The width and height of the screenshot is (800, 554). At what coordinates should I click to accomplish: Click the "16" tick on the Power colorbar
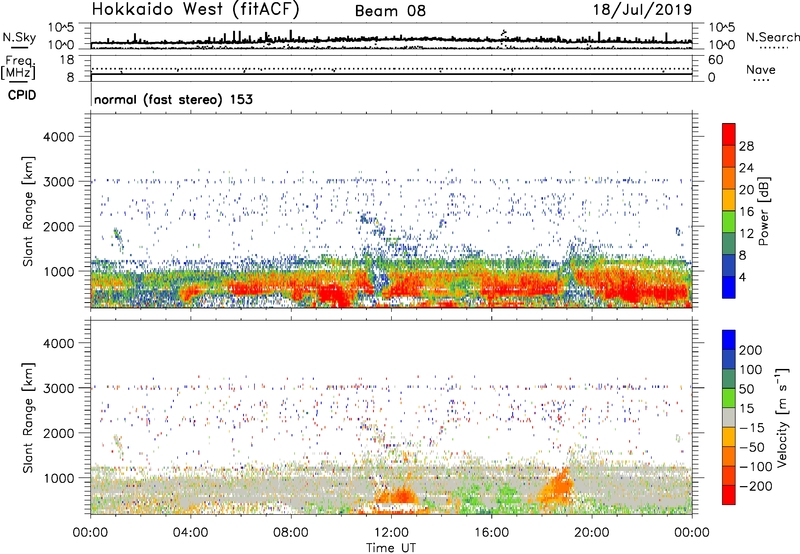point(746,211)
